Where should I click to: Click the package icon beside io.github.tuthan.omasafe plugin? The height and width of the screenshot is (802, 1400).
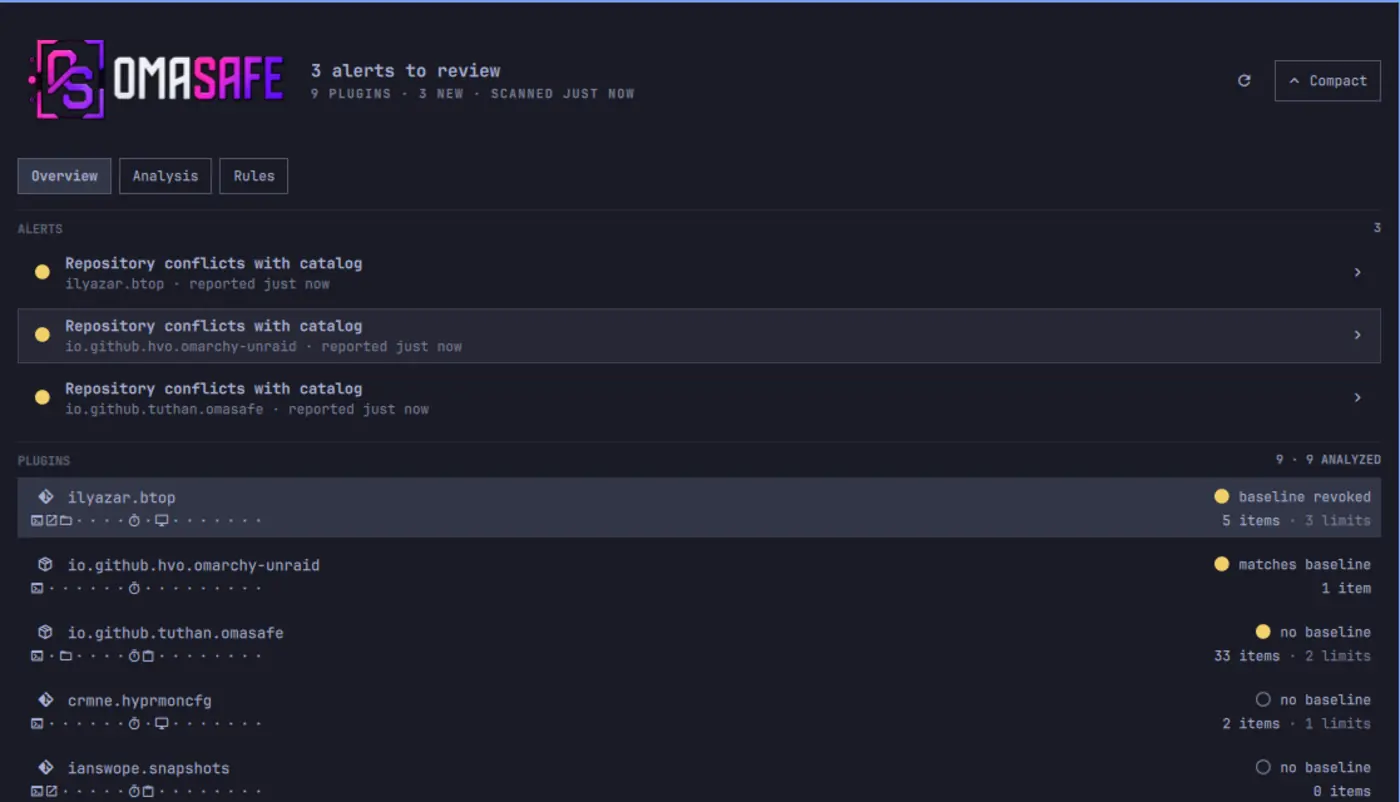coord(45,633)
